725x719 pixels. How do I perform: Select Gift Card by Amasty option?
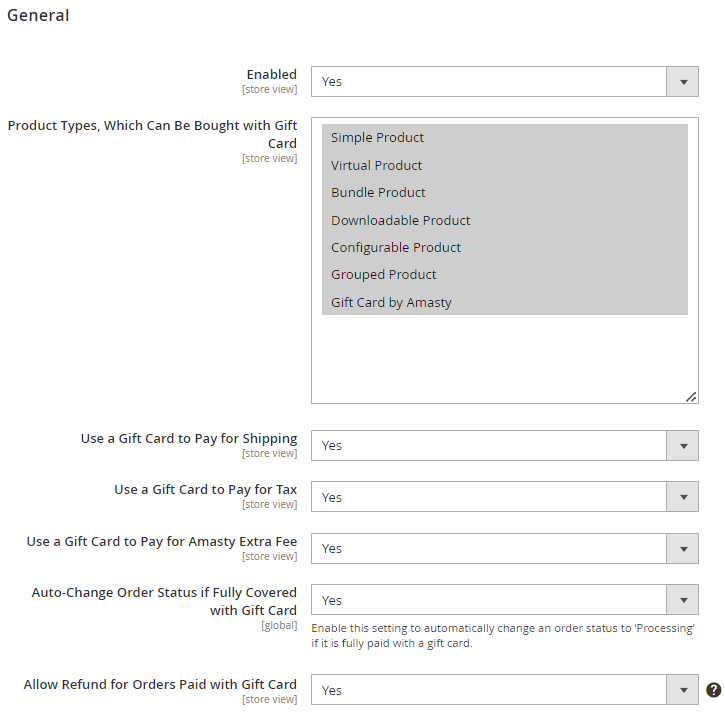[x=505, y=302]
